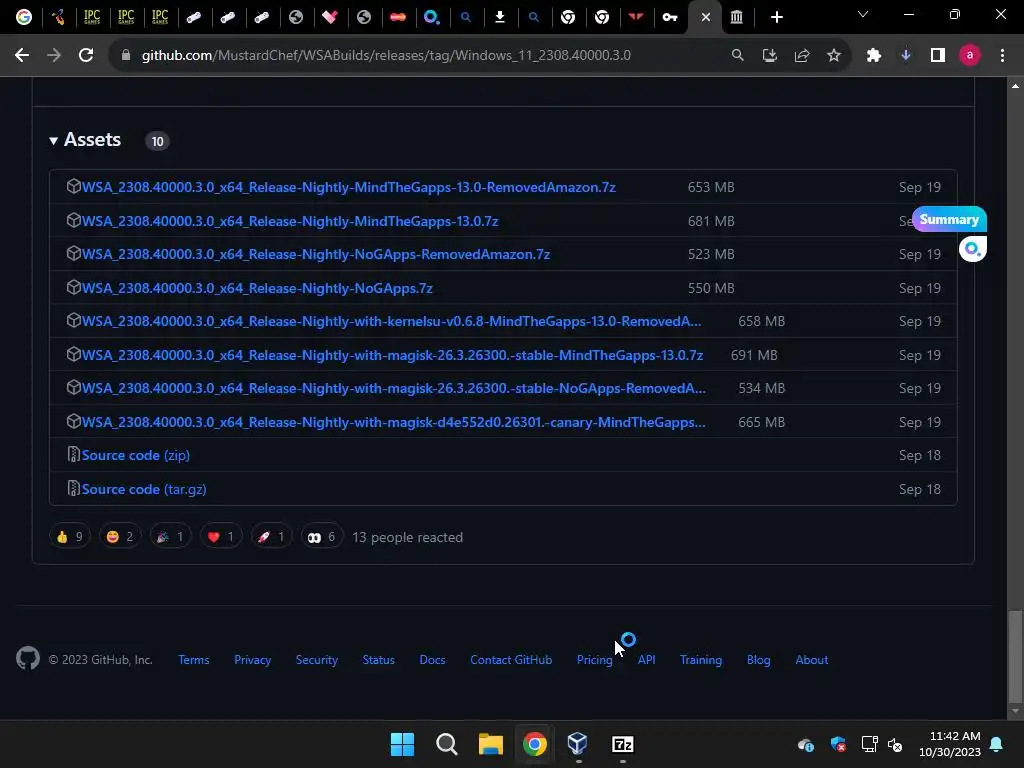Screen dimensions: 1024x768
Task: Download Source code (tar.gz)
Action: [x=144, y=489]
